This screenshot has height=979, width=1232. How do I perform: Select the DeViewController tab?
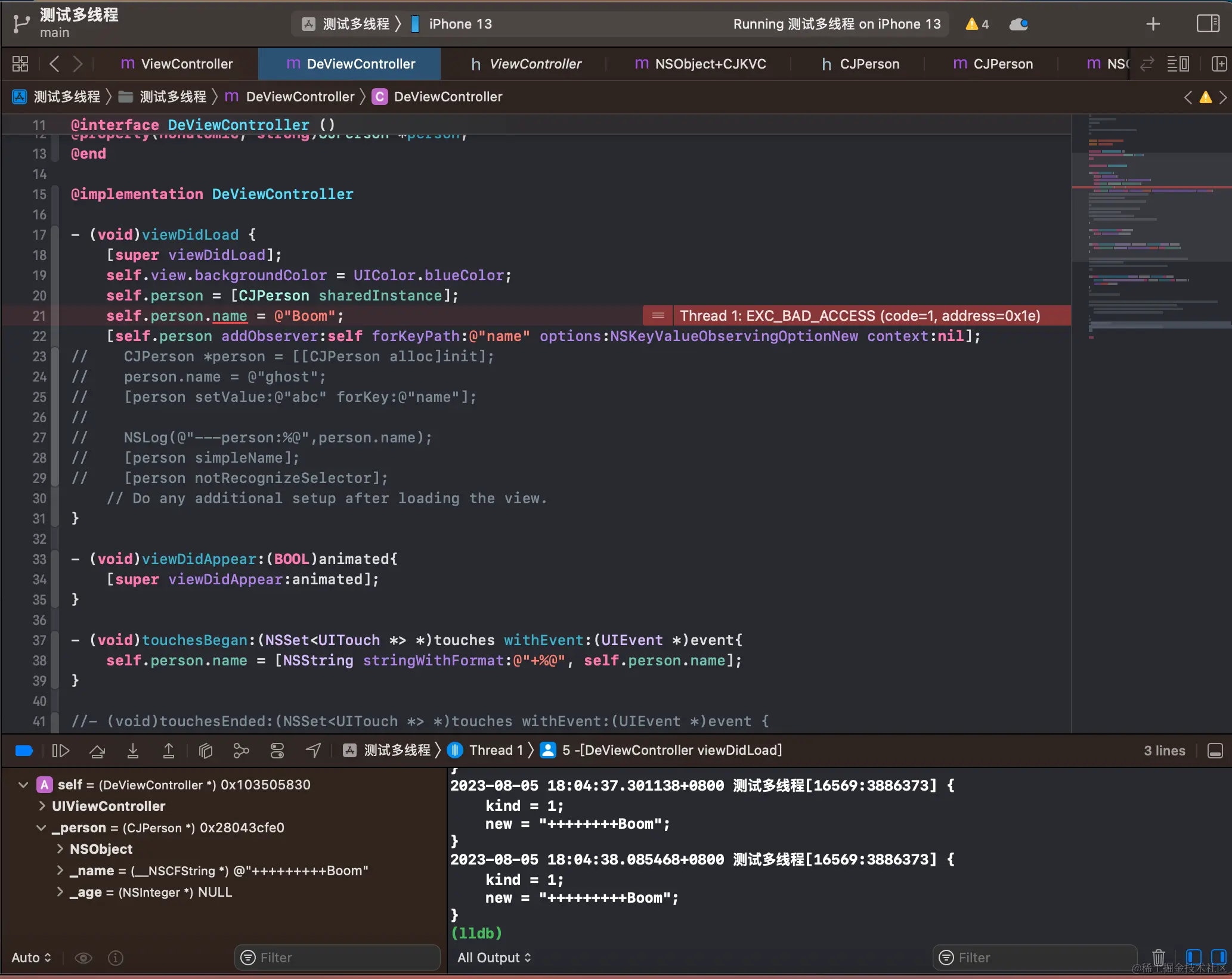(350, 64)
